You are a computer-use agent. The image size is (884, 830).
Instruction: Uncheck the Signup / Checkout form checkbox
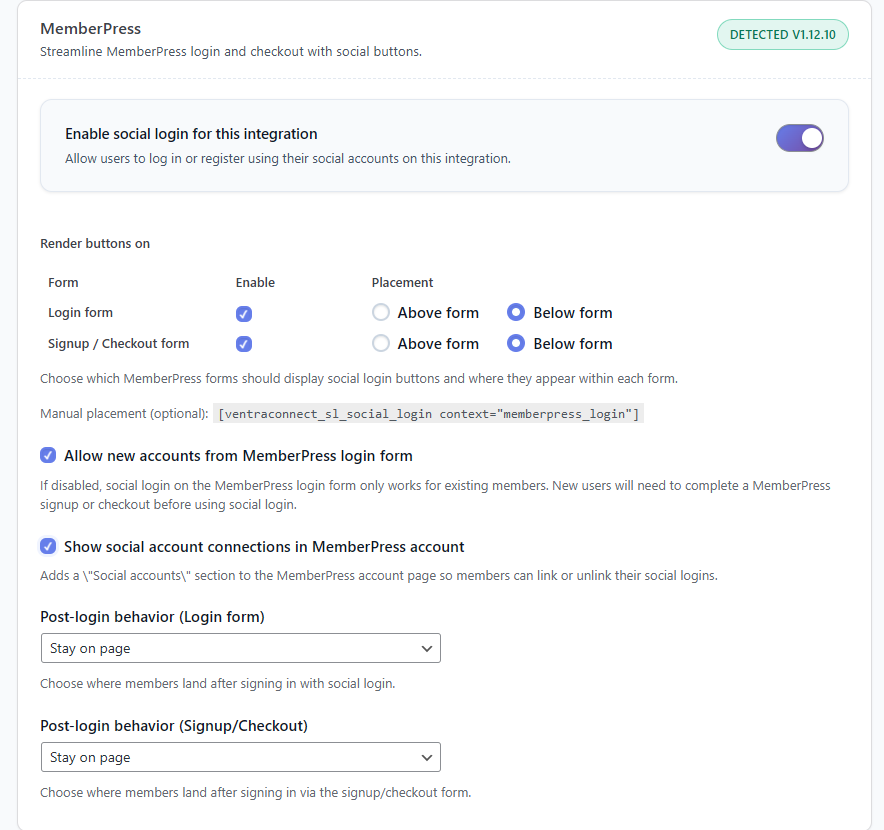click(244, 344)
